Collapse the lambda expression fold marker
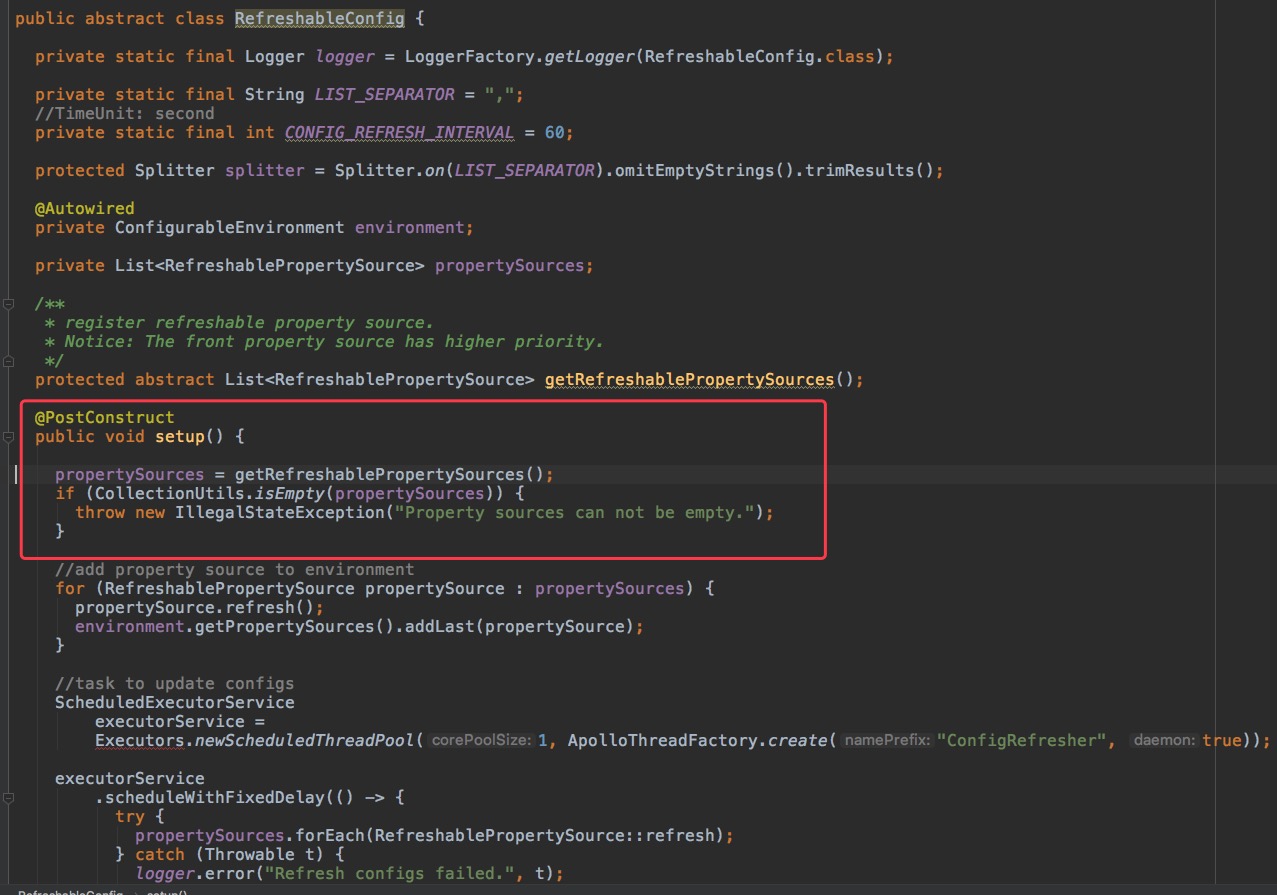Screen dimensions: 1277x895 click(x=6, y=797)
